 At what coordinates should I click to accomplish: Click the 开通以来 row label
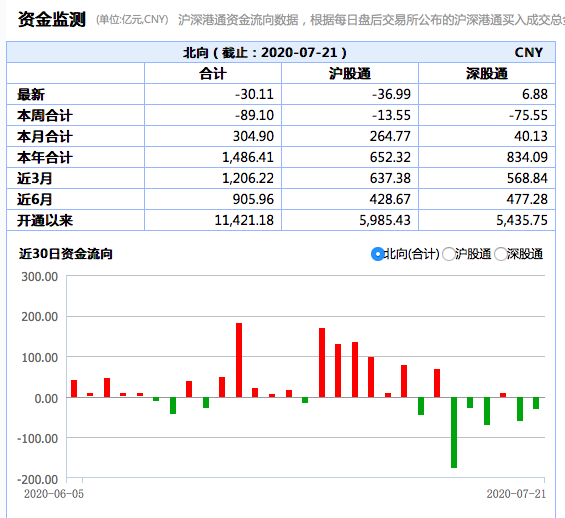pos(45,220)
